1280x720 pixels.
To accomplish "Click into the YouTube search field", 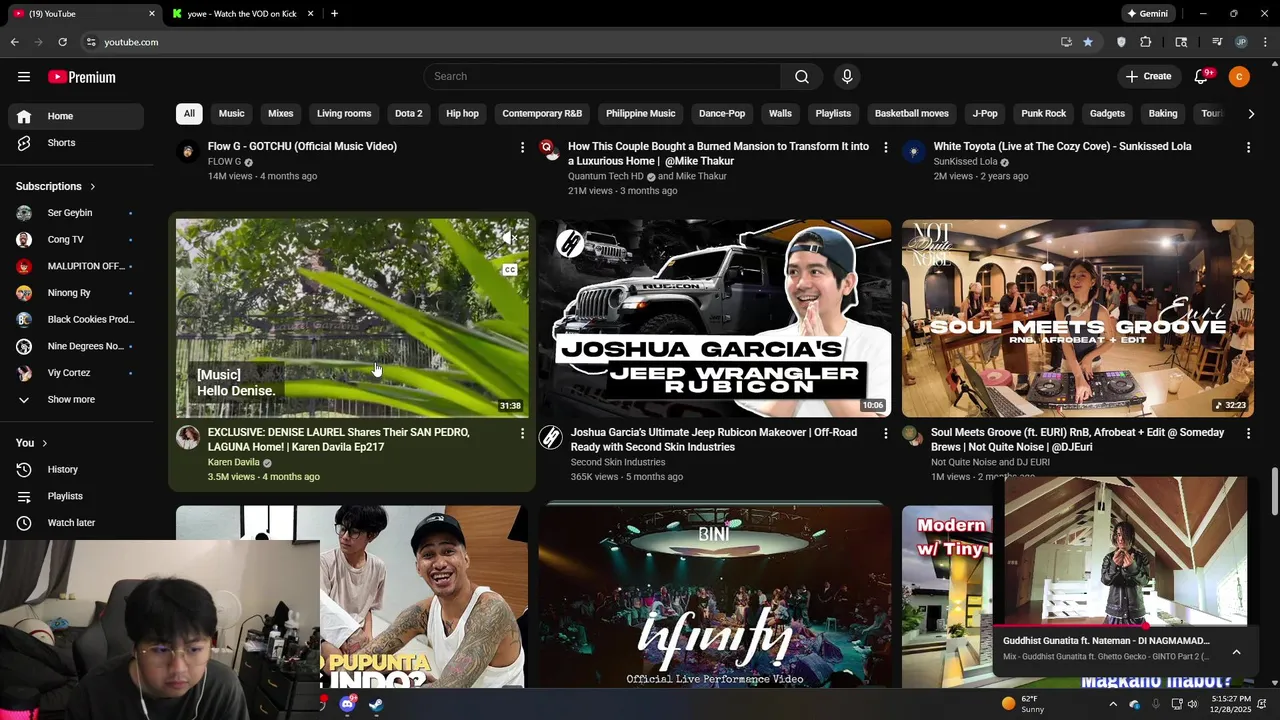I will tap(602, 77).
